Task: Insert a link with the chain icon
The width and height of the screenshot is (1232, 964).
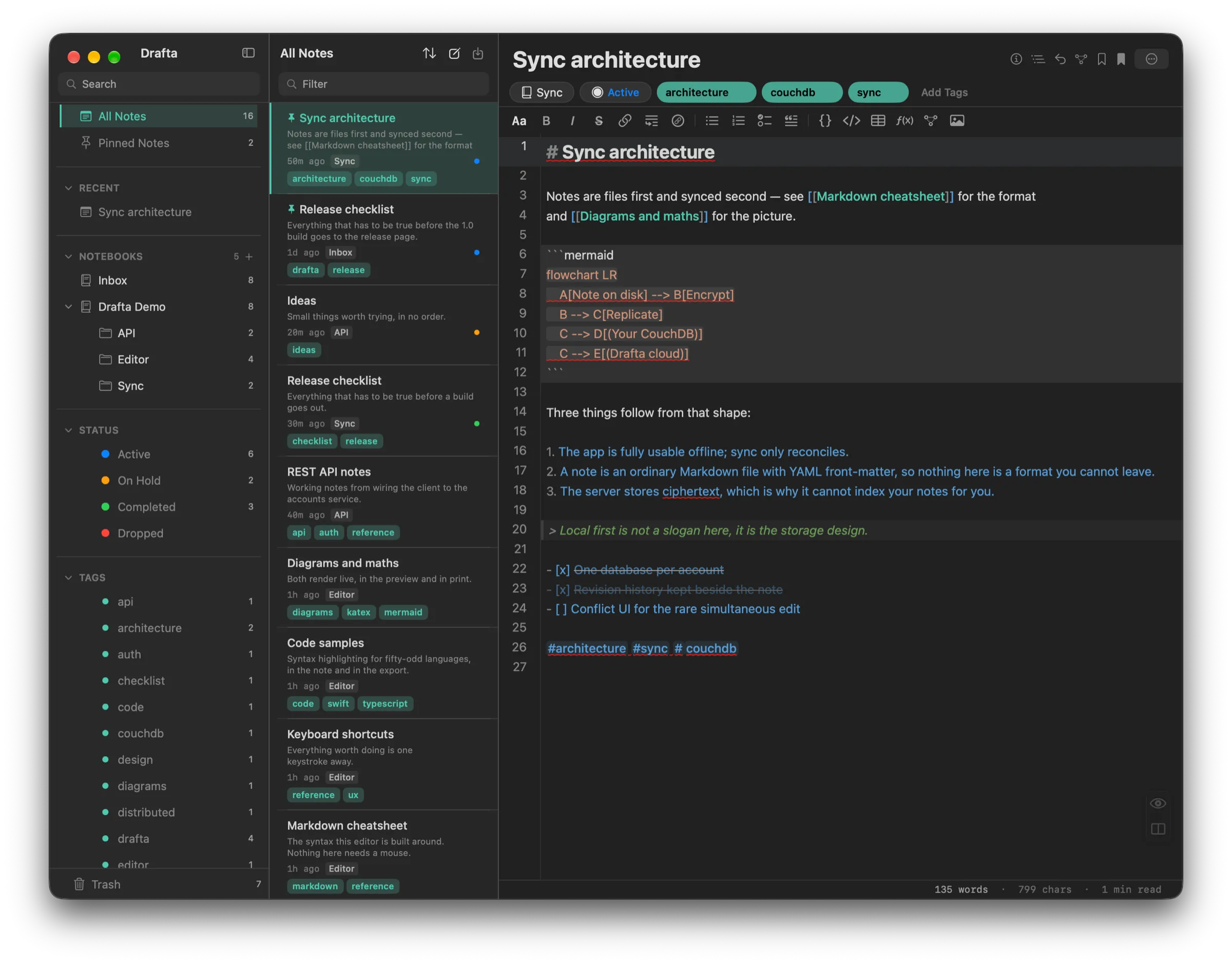Action: (x=625, y=121)
